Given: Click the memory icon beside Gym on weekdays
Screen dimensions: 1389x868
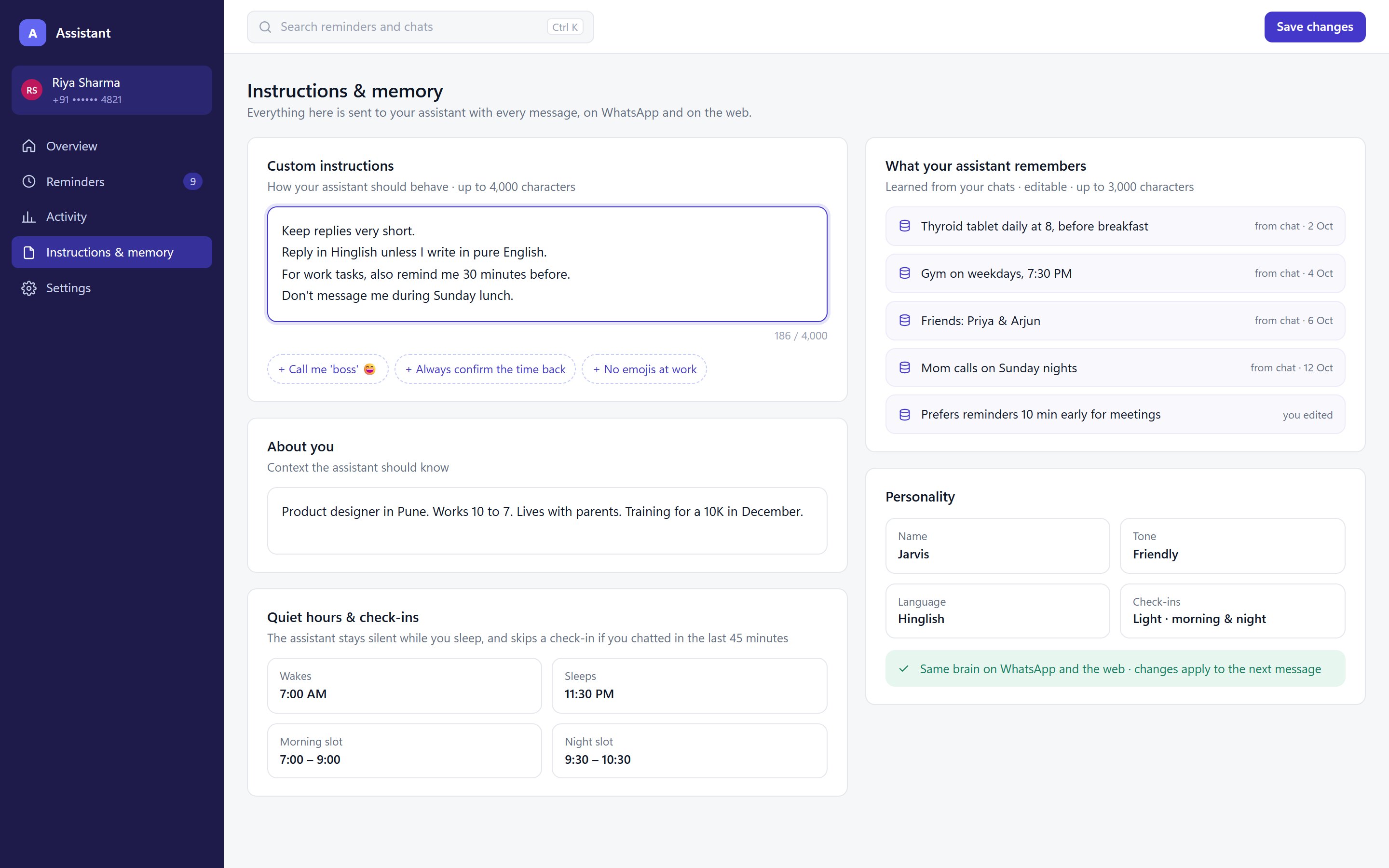Looking at the screenshot, I should (x=905, y=273).
